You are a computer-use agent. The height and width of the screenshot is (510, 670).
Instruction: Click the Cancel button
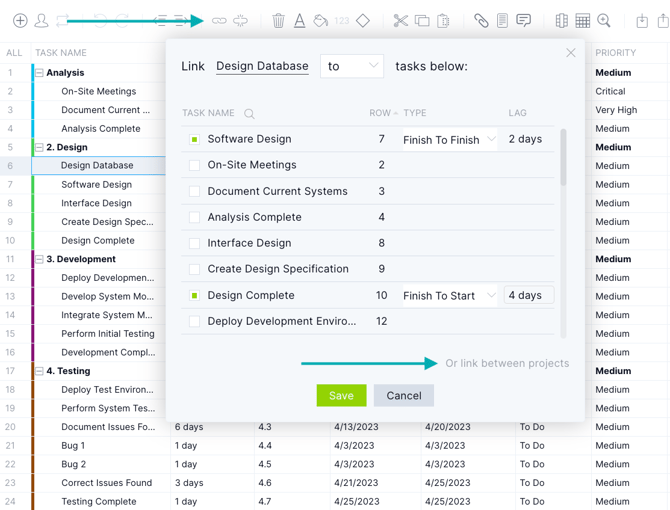point(404,396)
